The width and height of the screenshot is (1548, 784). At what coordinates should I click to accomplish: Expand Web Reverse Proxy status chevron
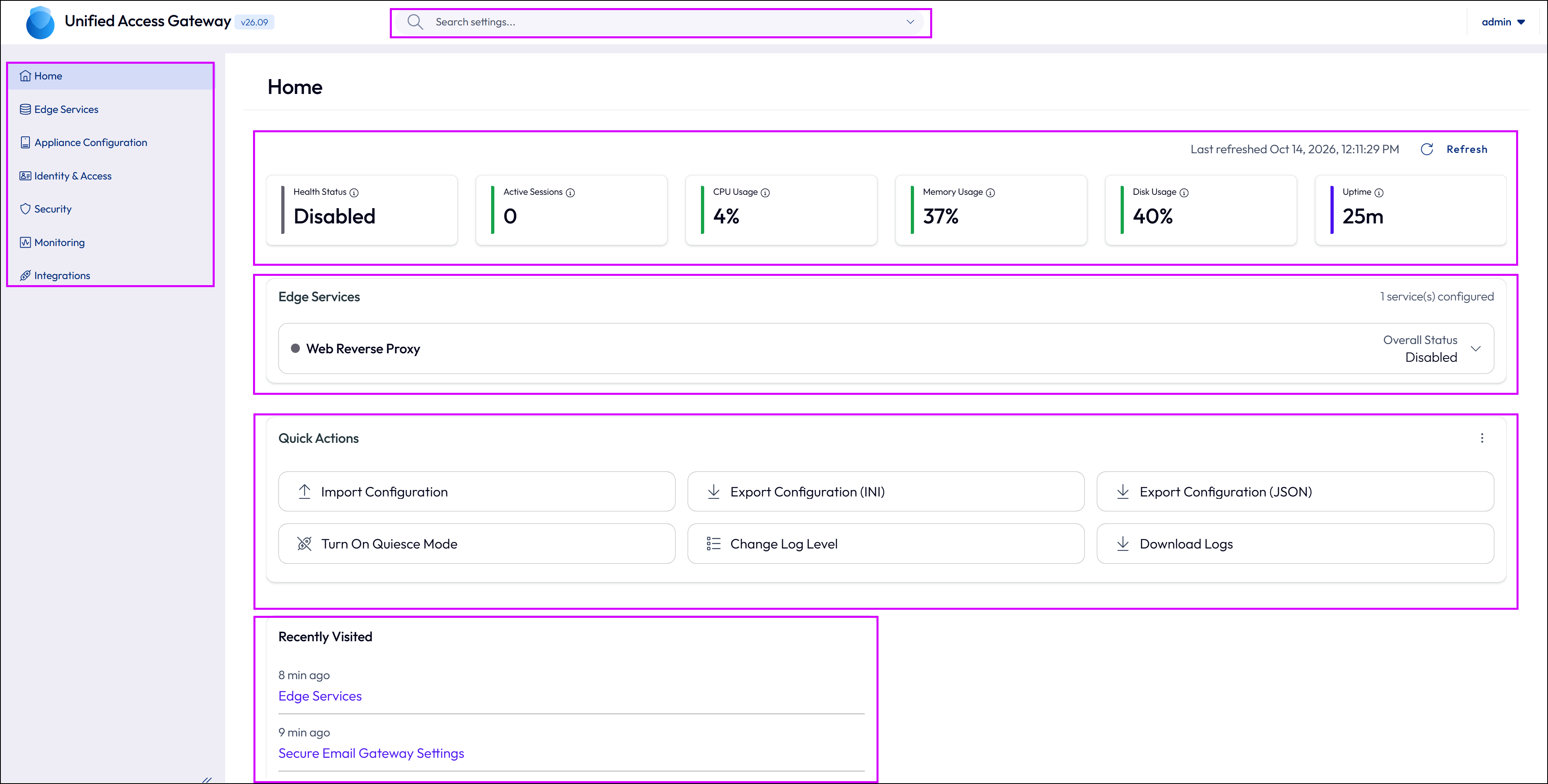pyautogui.click(x=1475, y=349)
